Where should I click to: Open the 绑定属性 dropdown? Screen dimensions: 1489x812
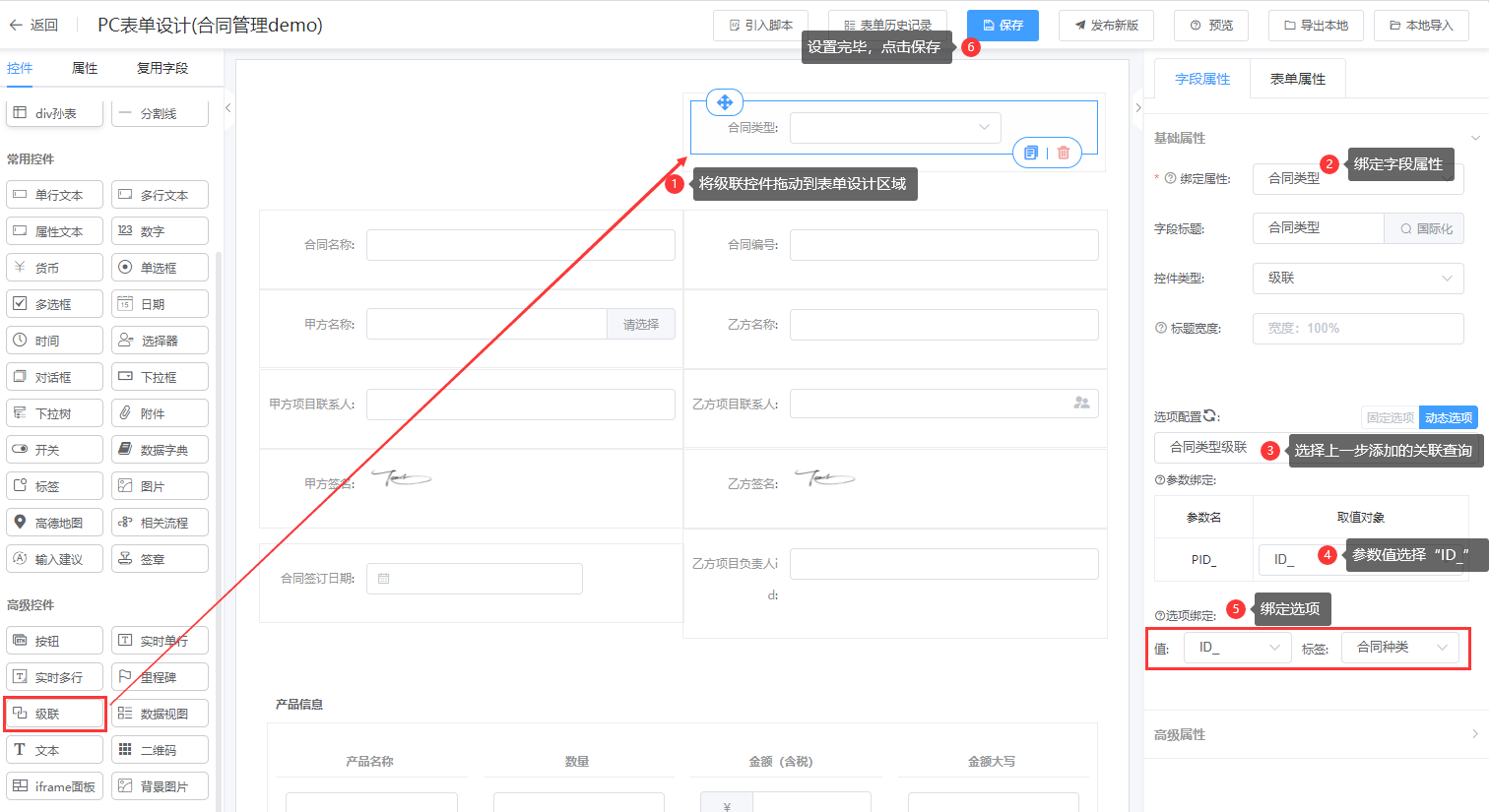point(1358,179)
